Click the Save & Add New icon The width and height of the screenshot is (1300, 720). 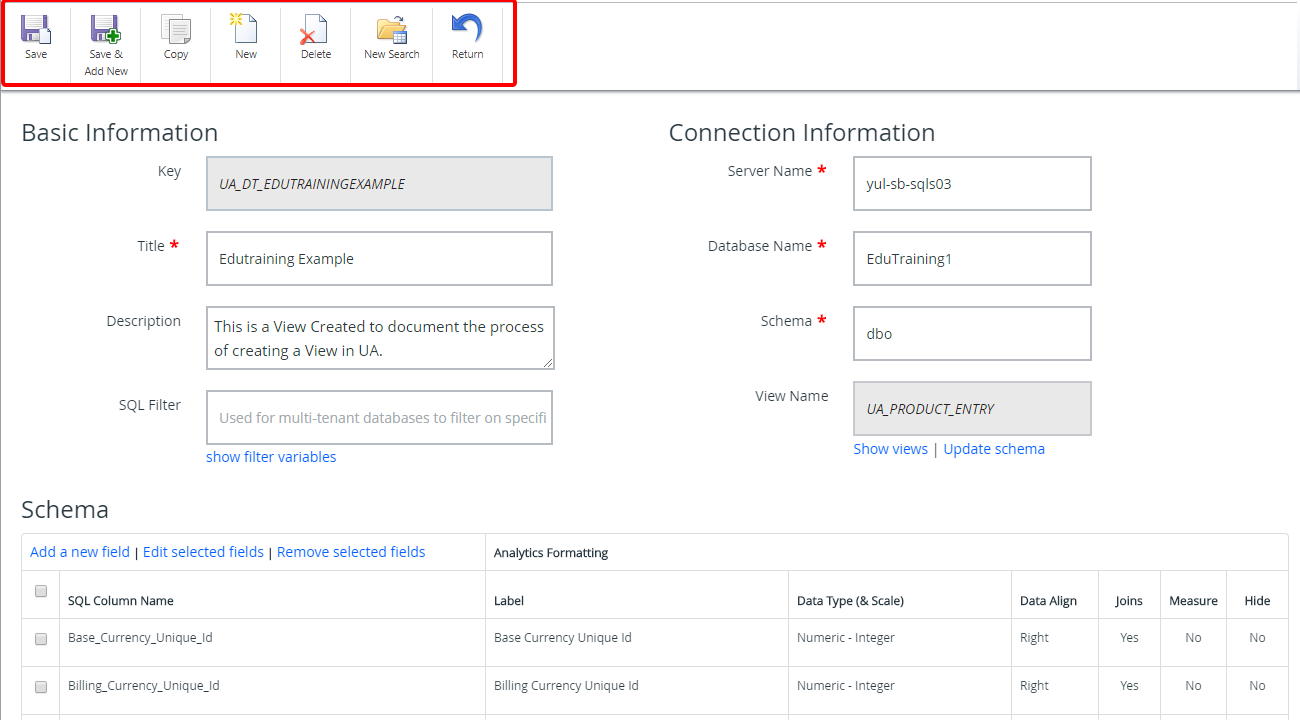(x=106, y=30)
